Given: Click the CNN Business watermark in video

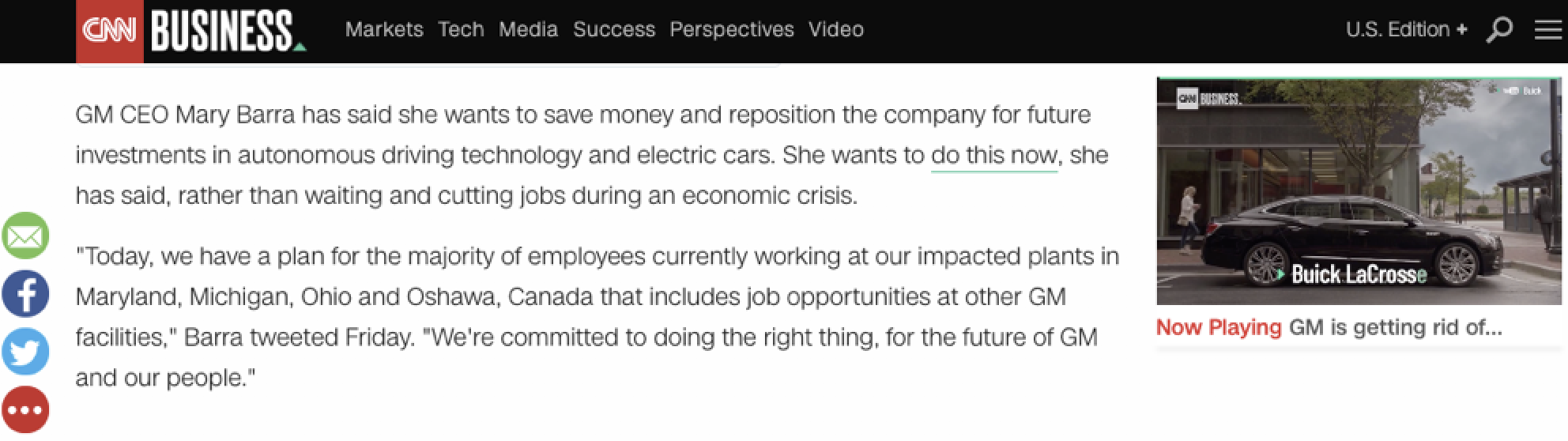Looking at the screenshot, I should click(x=1208, y=99).
